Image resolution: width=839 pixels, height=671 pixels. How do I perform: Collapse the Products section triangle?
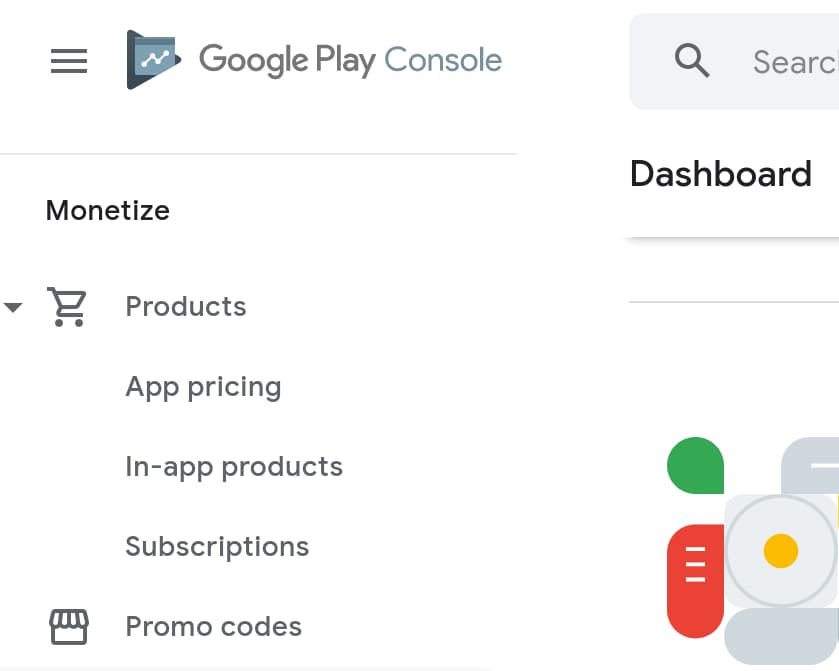(14, 307)
